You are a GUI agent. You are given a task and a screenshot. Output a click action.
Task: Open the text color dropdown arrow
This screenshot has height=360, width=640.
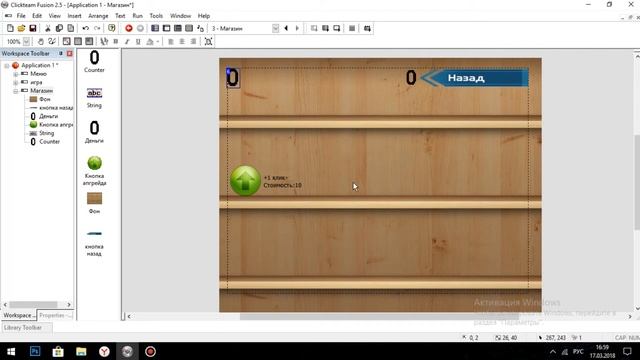158,41
